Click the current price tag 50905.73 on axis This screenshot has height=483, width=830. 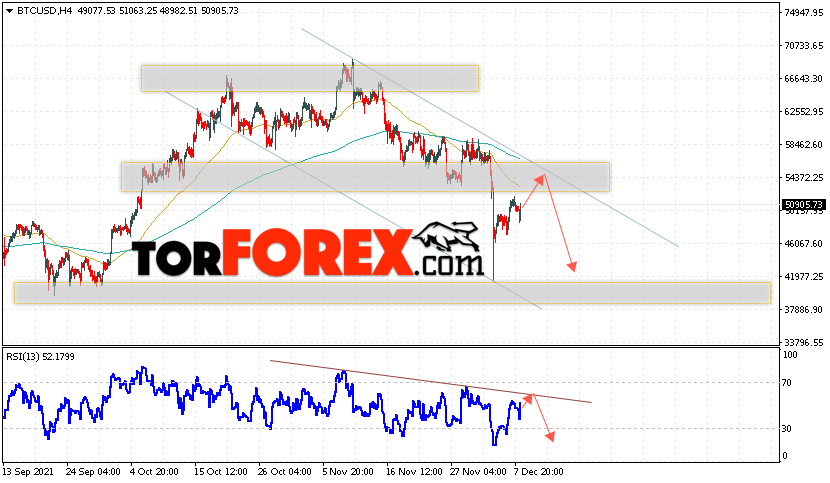pos(804,204)
